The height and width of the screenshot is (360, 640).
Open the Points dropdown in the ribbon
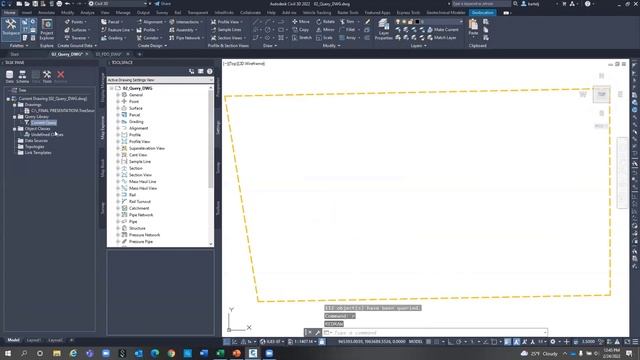point(76,22)
